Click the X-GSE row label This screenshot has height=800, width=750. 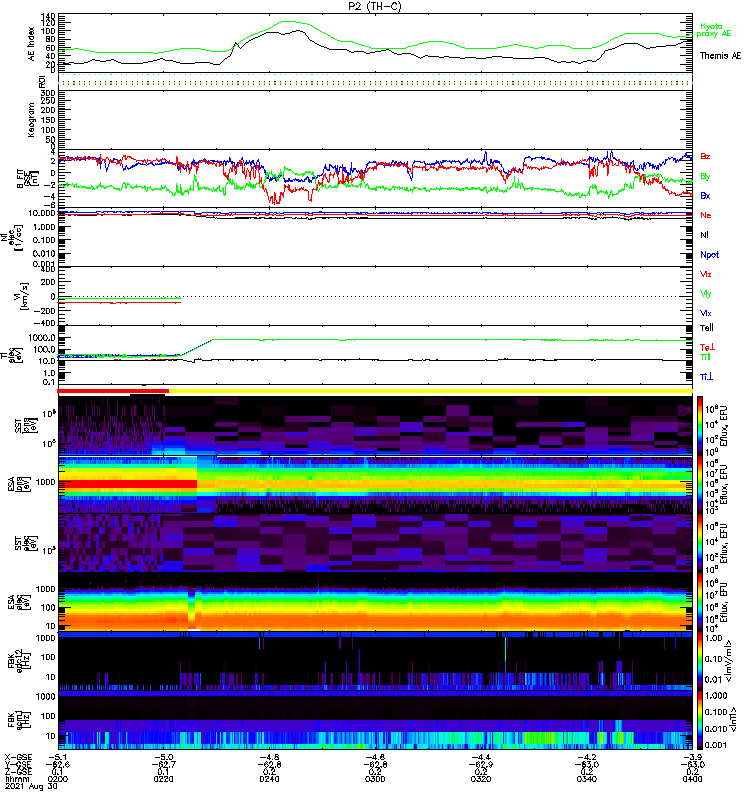click(18, 757)
